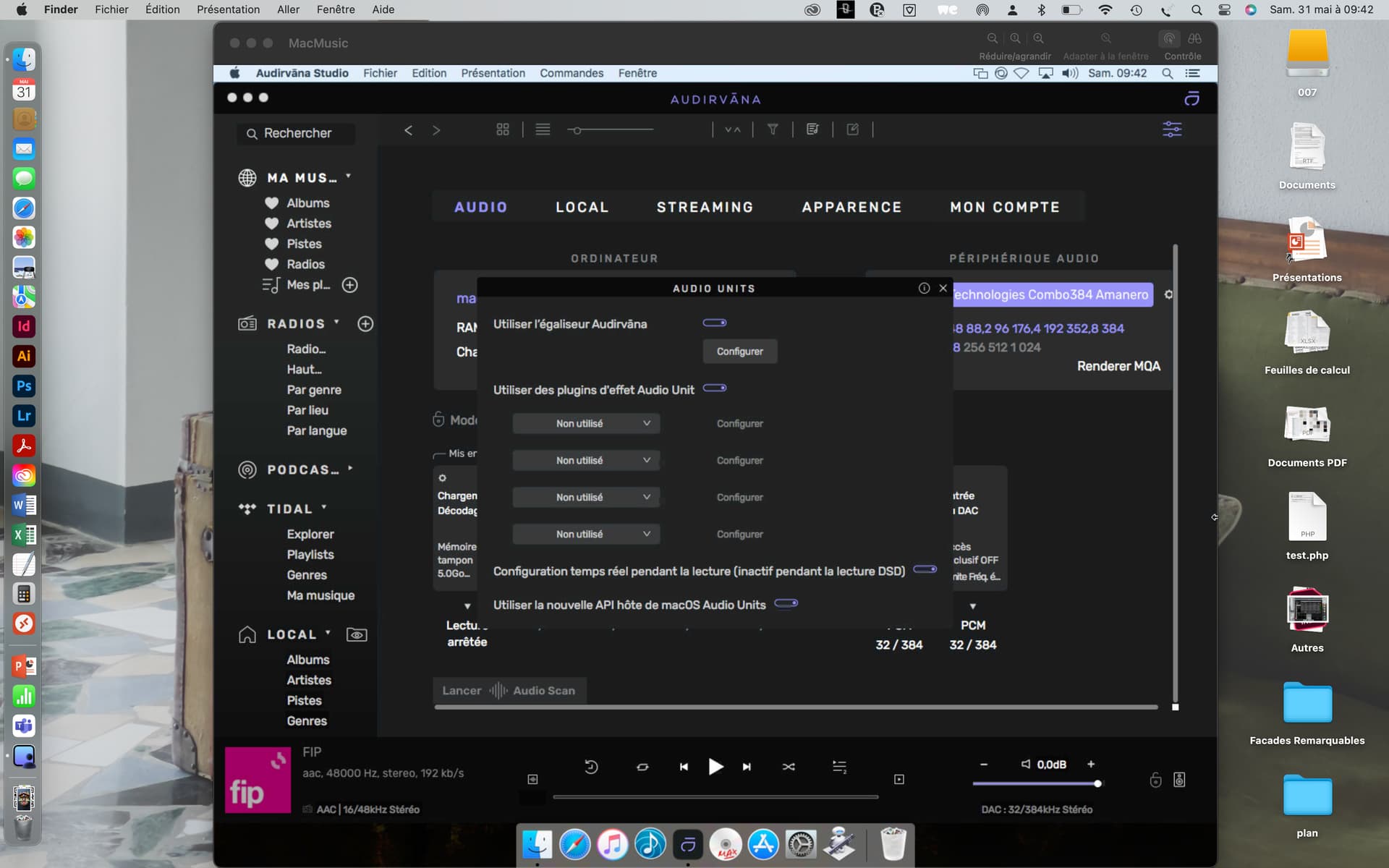1389x868 pixels.
Task: Enable Audio Unit effect plugins toggle
Action: pyautogui.click(x=715, y=388)
